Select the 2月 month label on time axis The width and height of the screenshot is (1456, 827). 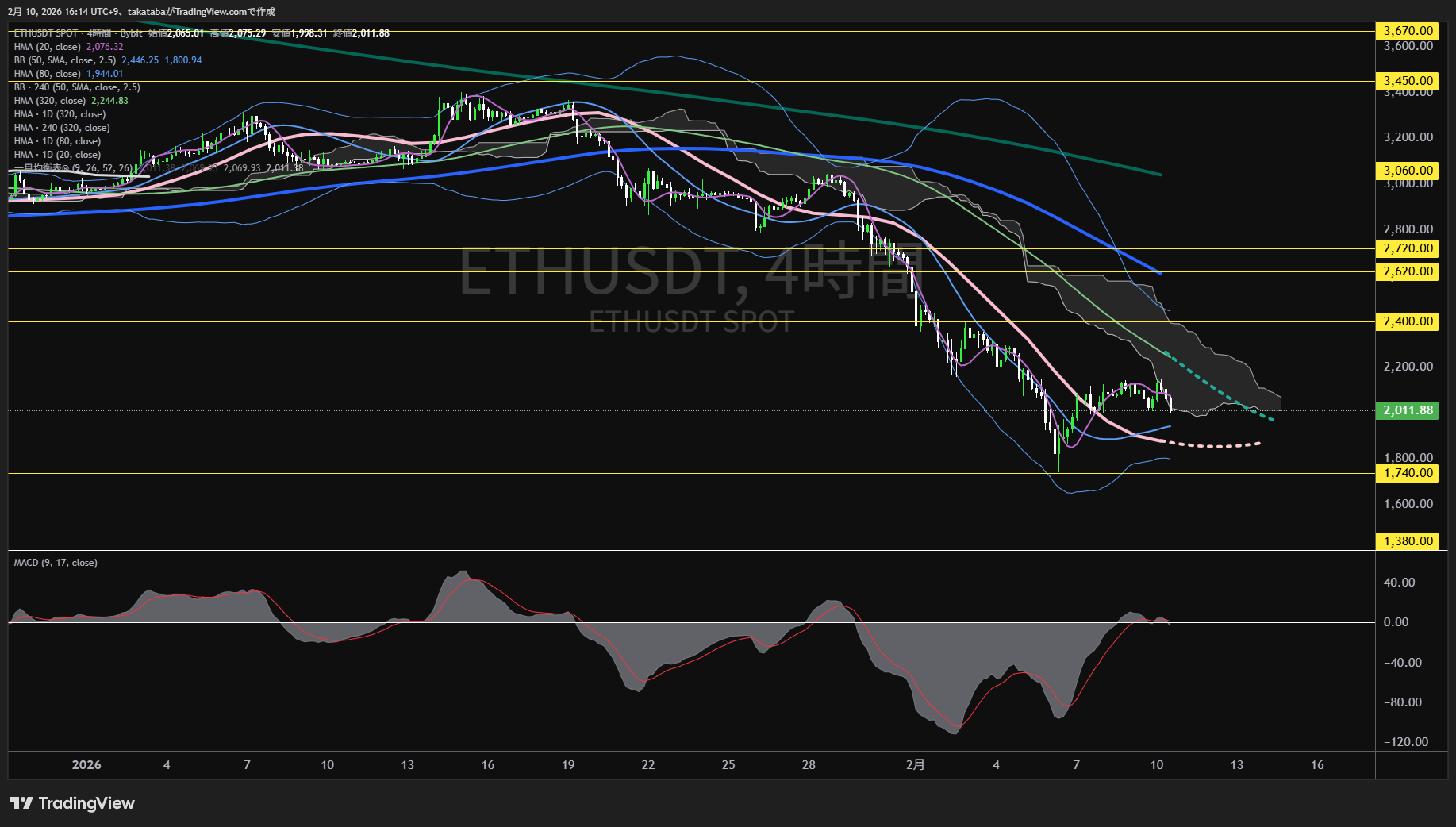click(x=916, y=765)
